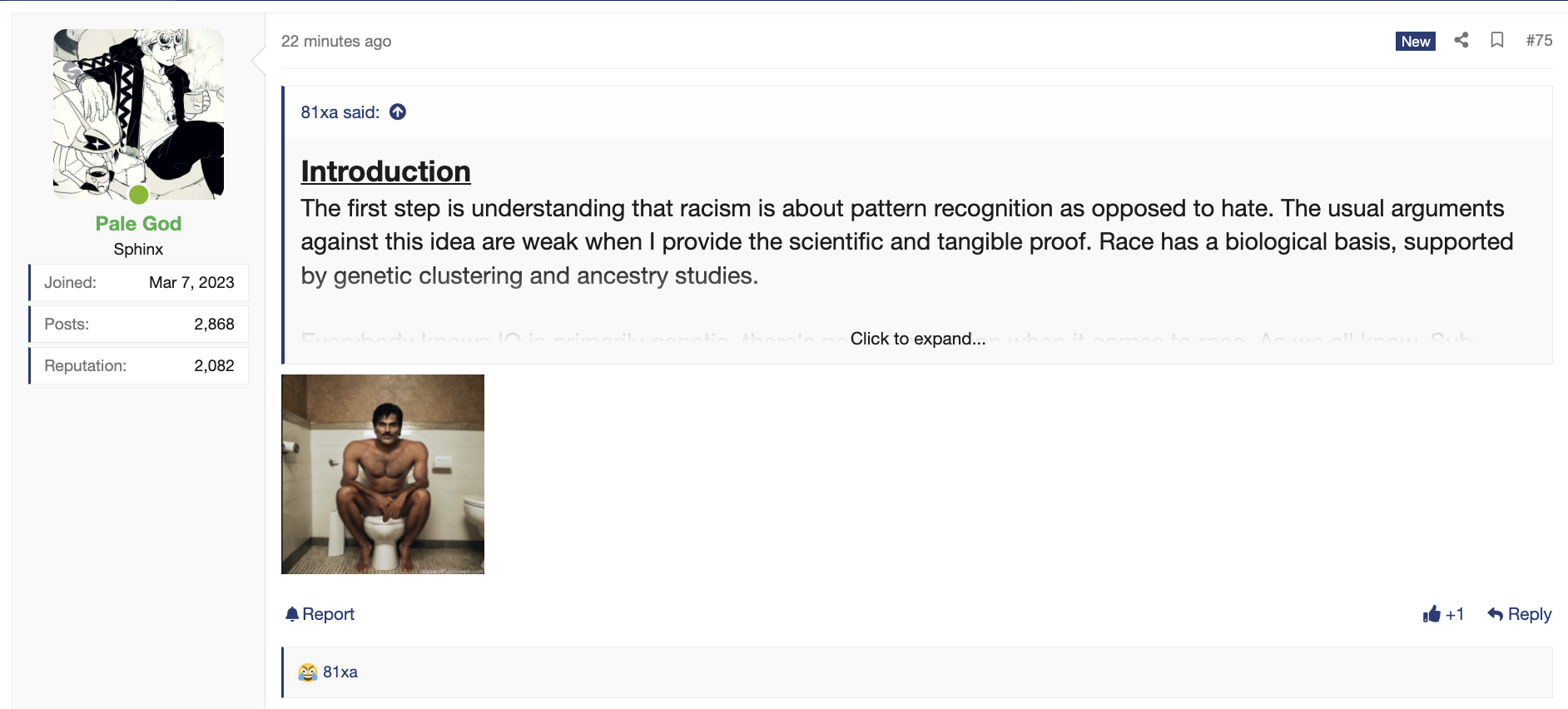Open the attached image in the post
The image size is (1568, 709).
click(383, 474)
